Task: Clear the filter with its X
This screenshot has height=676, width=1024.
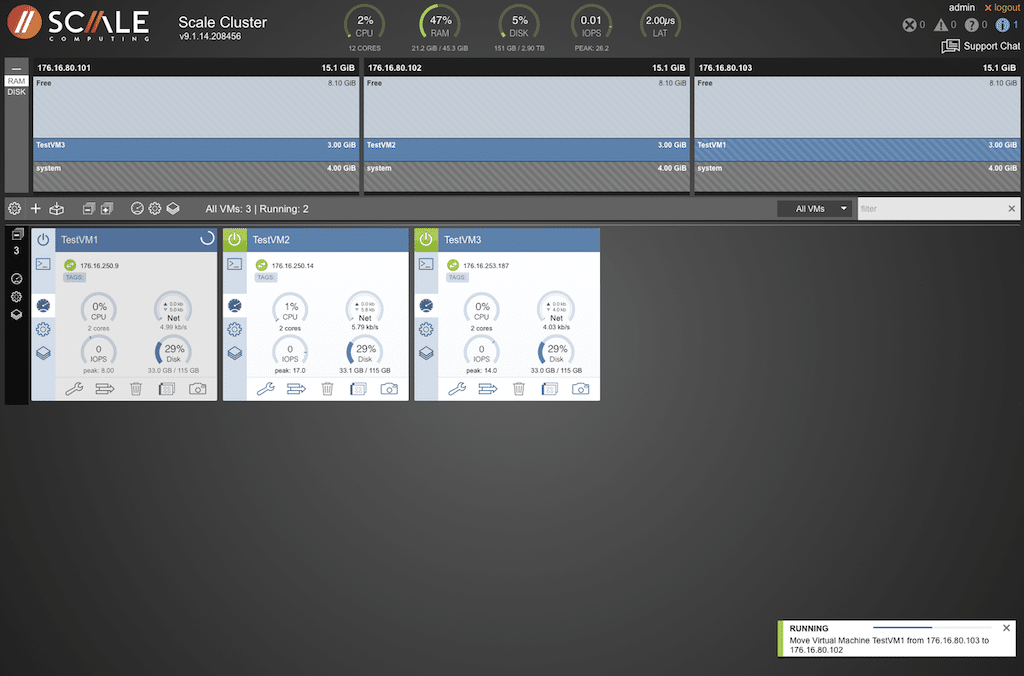Action: pyautogui.click(x=1012, y=209)
